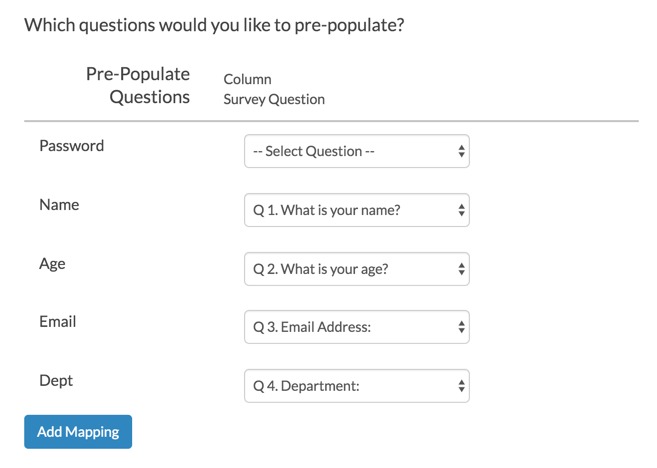Image resolution: width=657 pixels, height=468 pixels.
Task: Click the up-down arrows on the Age row dropdown
Action: 461,269
